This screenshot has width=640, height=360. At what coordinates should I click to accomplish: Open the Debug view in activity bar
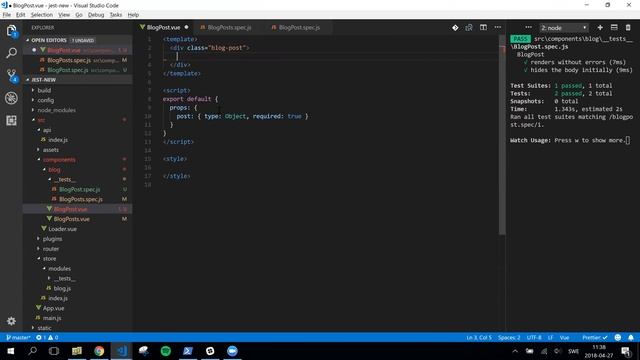coord(11,98)
